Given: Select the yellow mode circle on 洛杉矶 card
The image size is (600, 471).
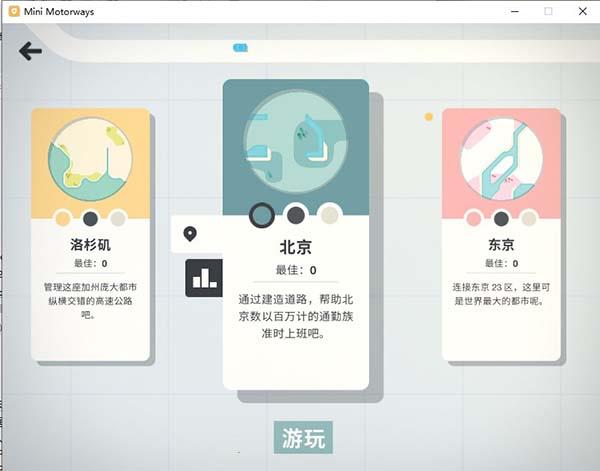Looking at the screenshot, I should [63, 219].
